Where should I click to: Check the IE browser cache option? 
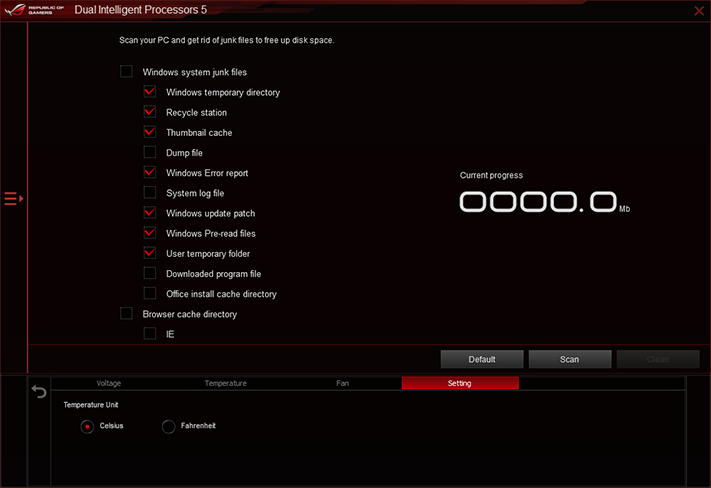point(150,334)
